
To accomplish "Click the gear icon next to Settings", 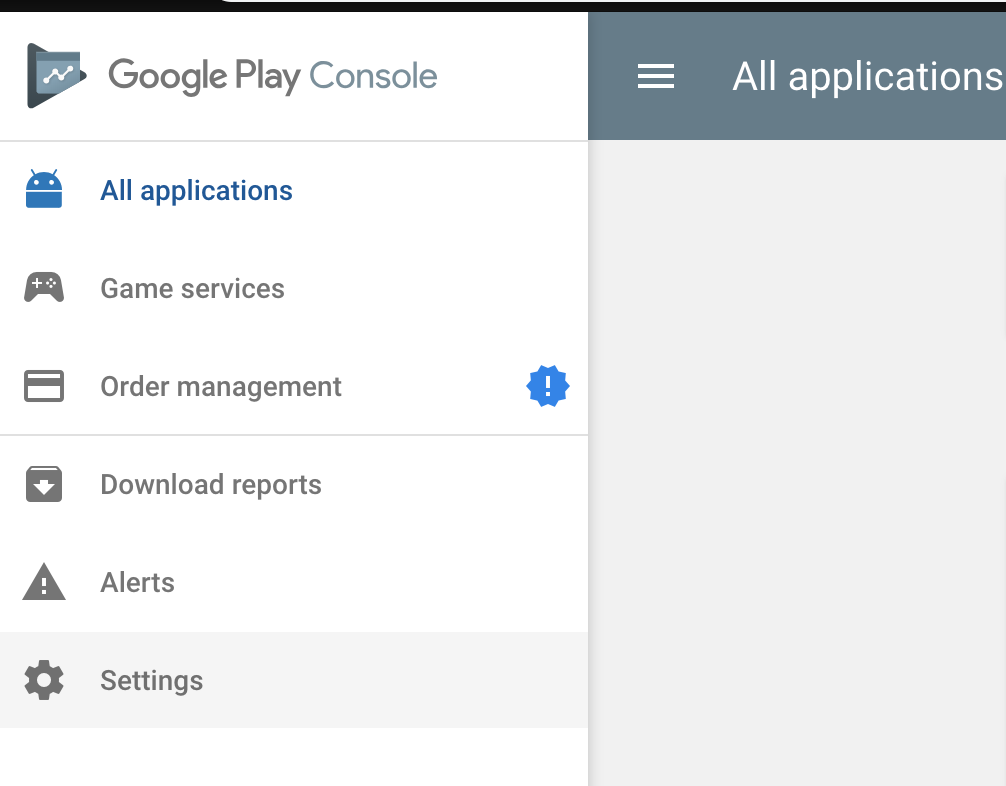I will [x=44, y=680].
